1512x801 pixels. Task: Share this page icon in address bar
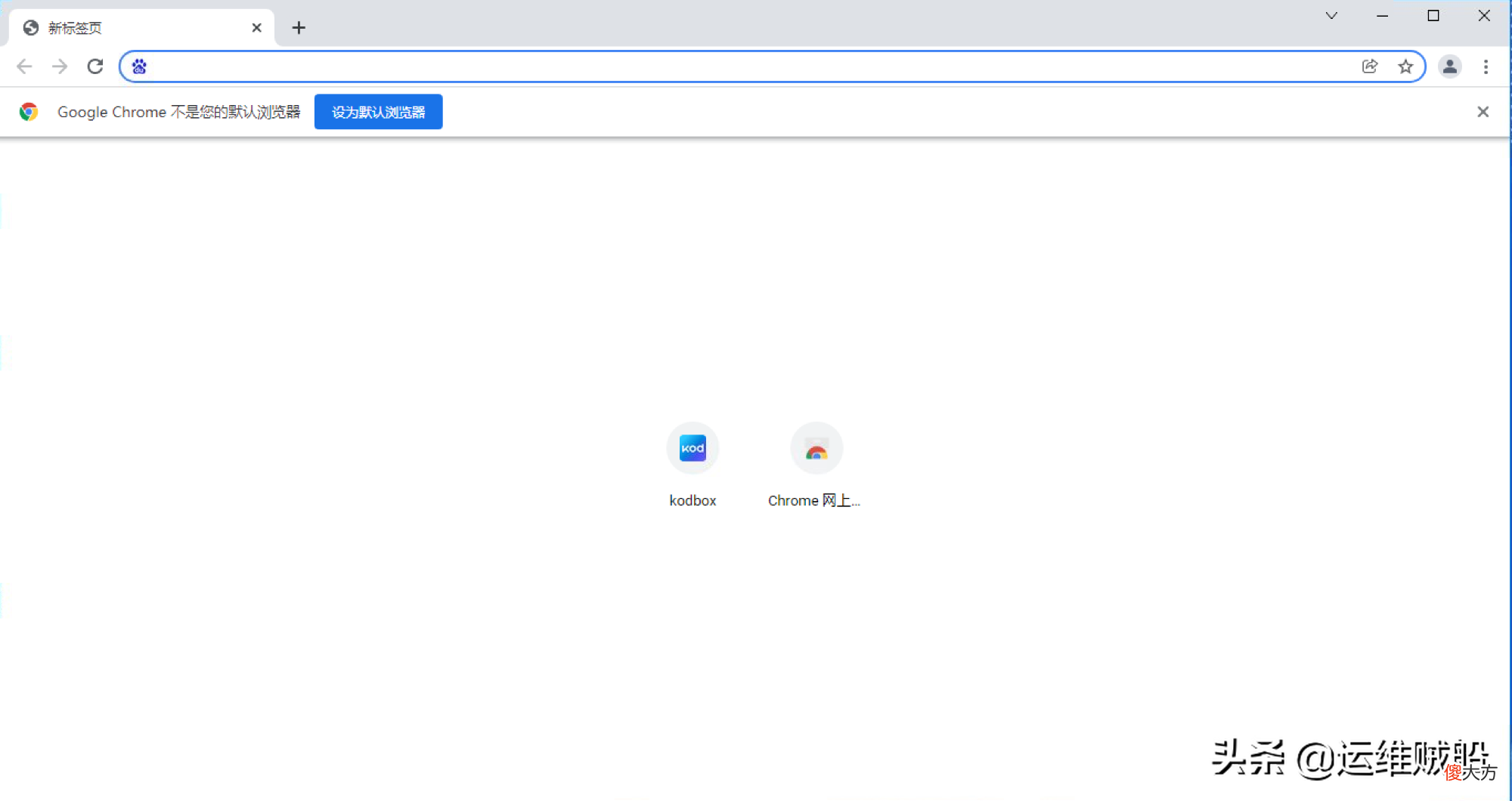coord(1370,66)
